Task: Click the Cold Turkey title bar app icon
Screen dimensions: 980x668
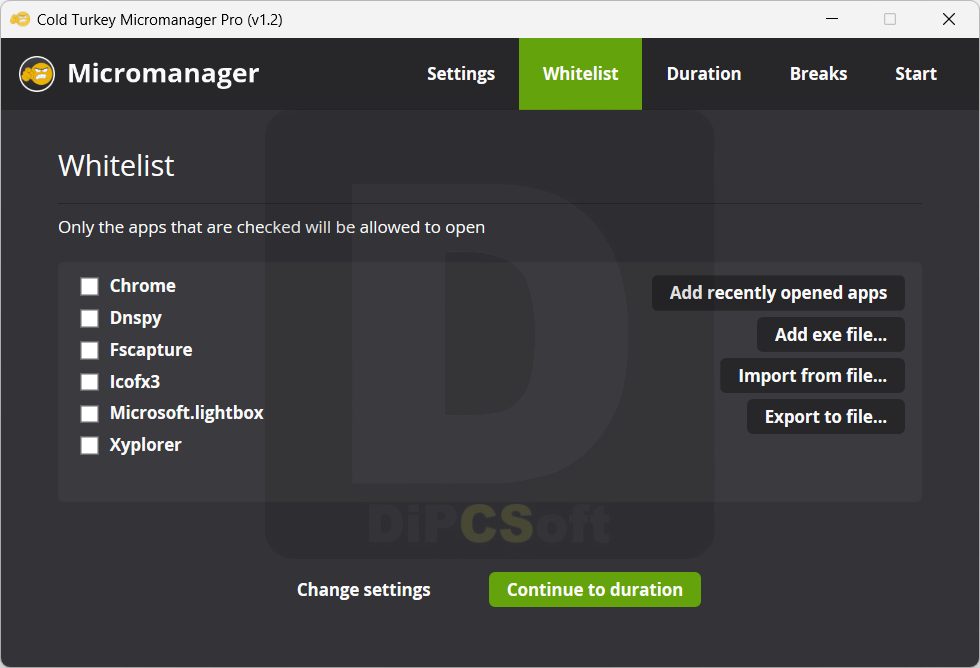Action: point(20,19)
